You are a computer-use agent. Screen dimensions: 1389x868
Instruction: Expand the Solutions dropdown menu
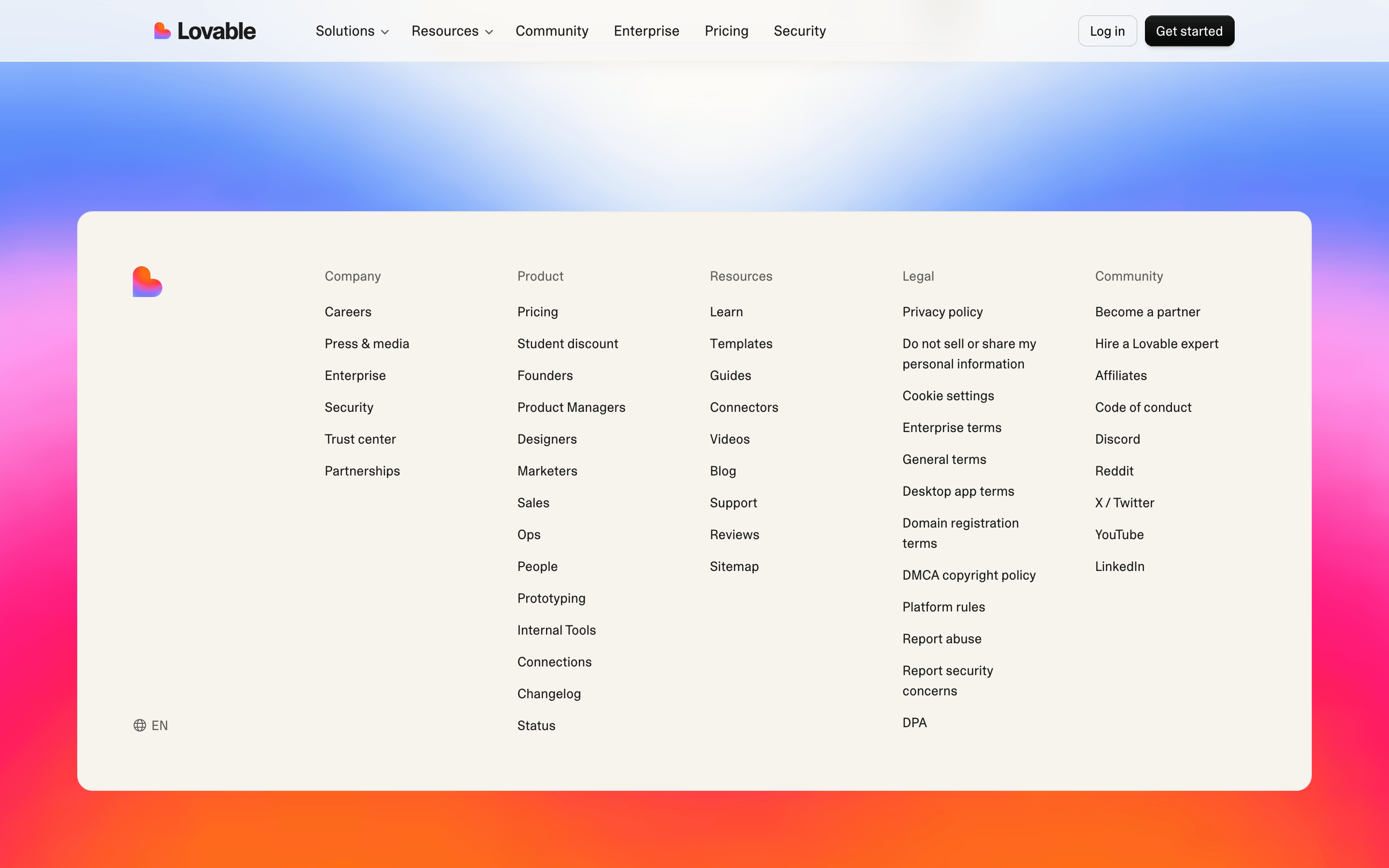[352, 31]
